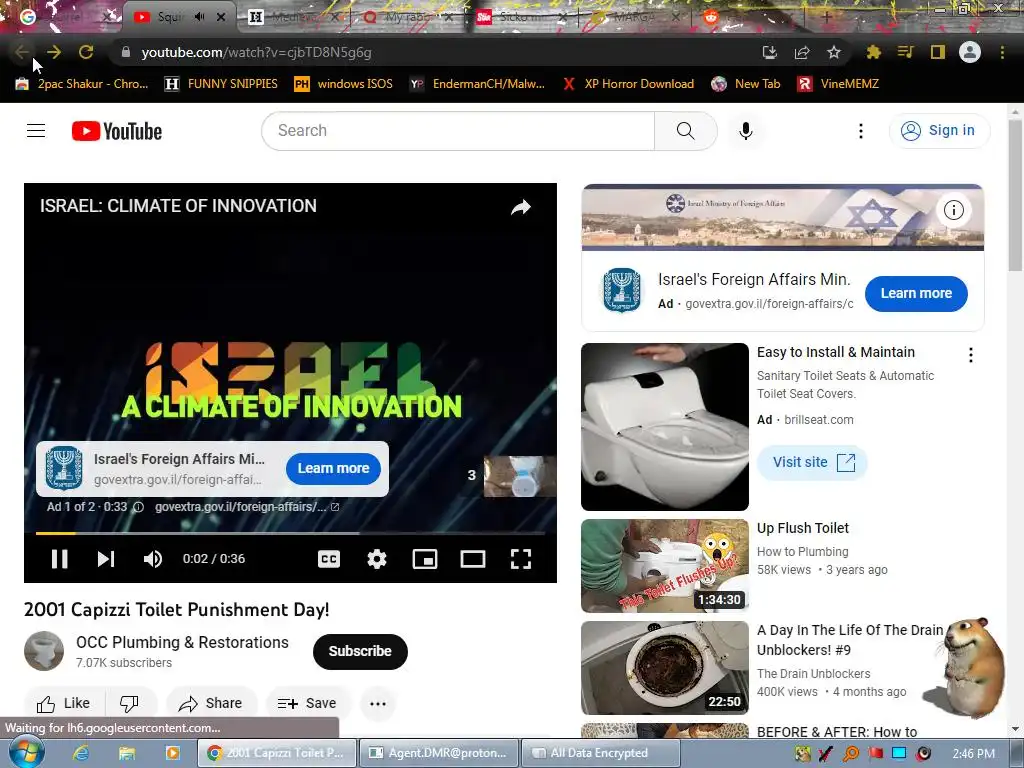Screen dimensions: 1024x768
Task: Bookmark this tab star icon
Action: pos(834,52)
